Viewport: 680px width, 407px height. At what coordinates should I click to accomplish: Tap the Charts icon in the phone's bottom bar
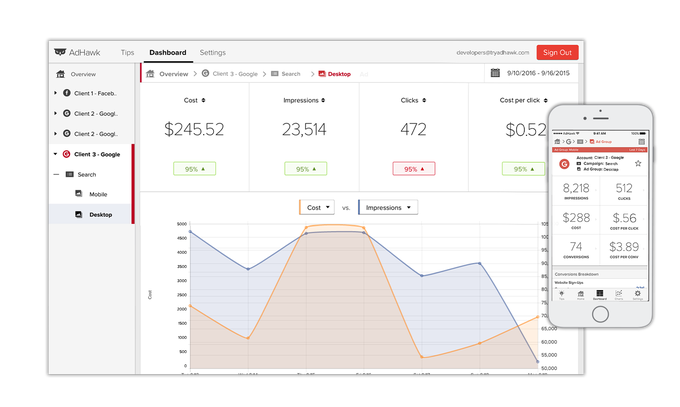(619, 294)
